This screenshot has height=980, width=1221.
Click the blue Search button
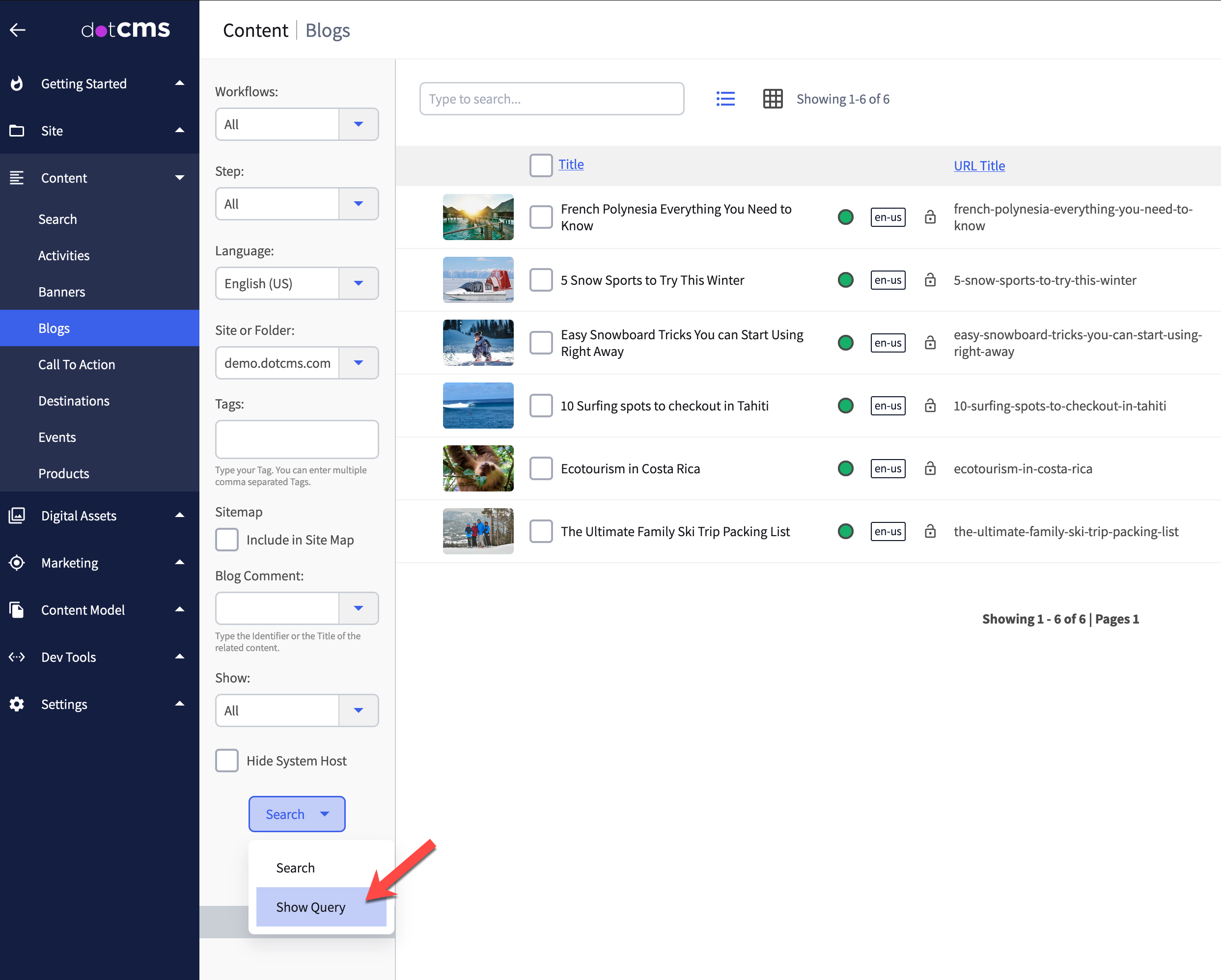(285, 814)
